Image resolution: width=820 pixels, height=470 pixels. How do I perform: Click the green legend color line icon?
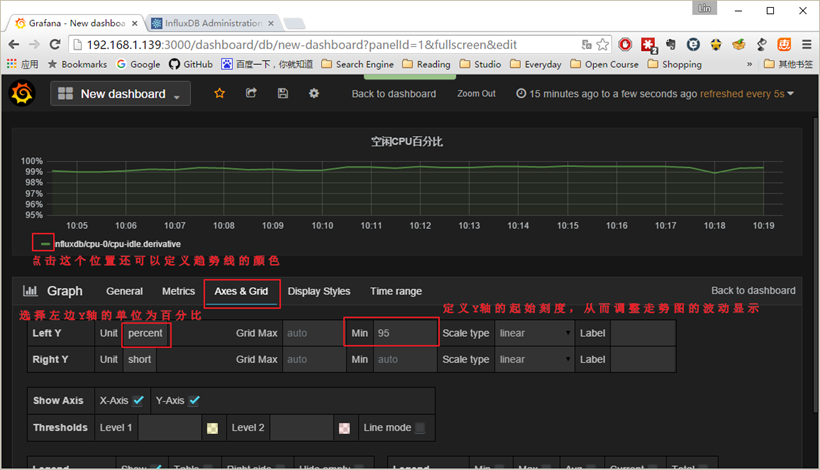coord(44,243)
